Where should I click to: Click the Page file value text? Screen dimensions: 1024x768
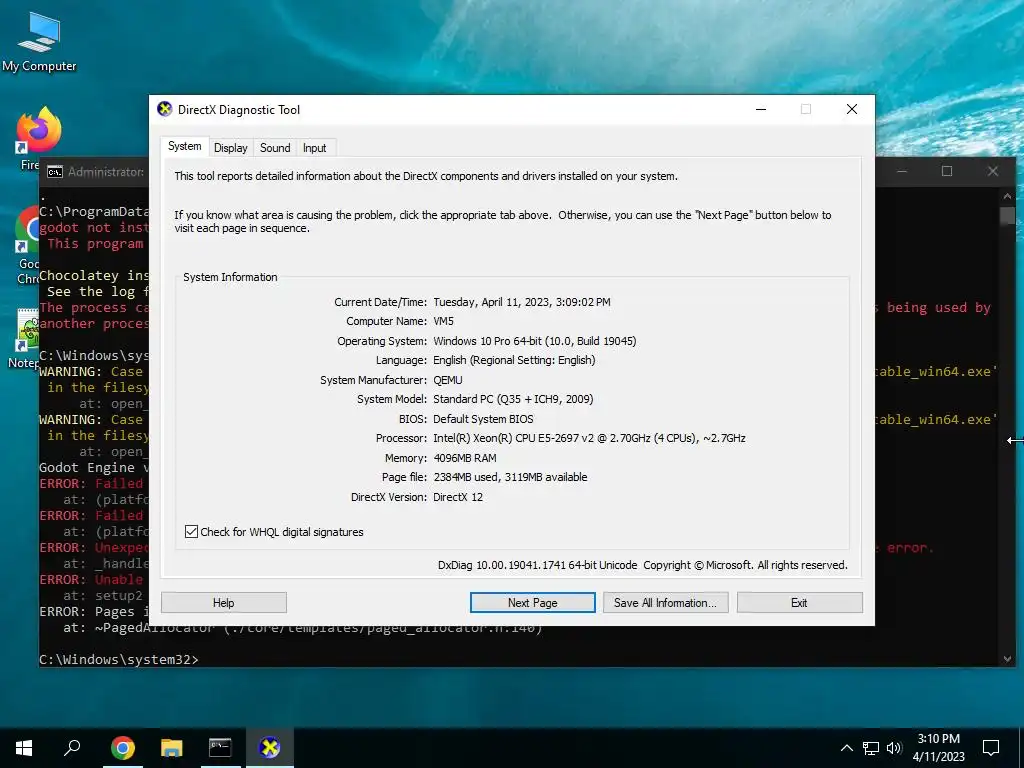[510, 477]
